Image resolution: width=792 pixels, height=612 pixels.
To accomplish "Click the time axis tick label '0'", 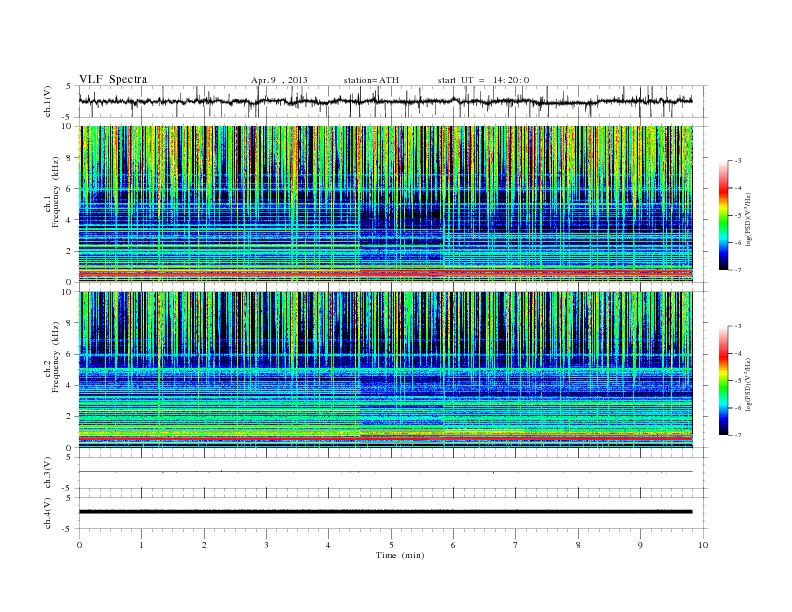I will tap(79, 545).
